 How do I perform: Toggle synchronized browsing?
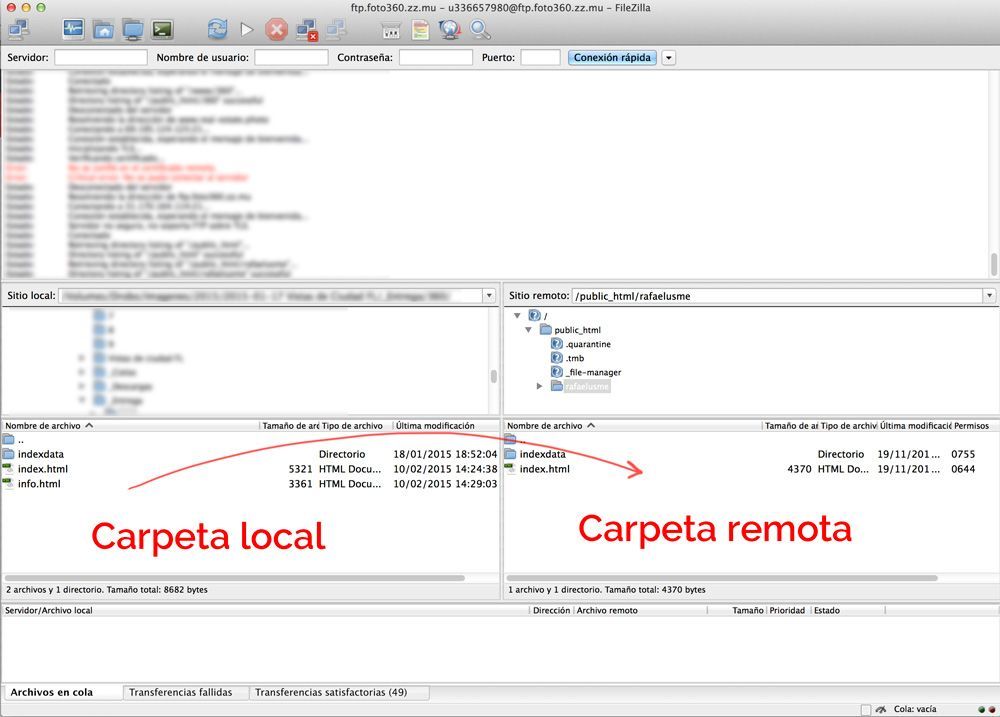tap(450, 29)
